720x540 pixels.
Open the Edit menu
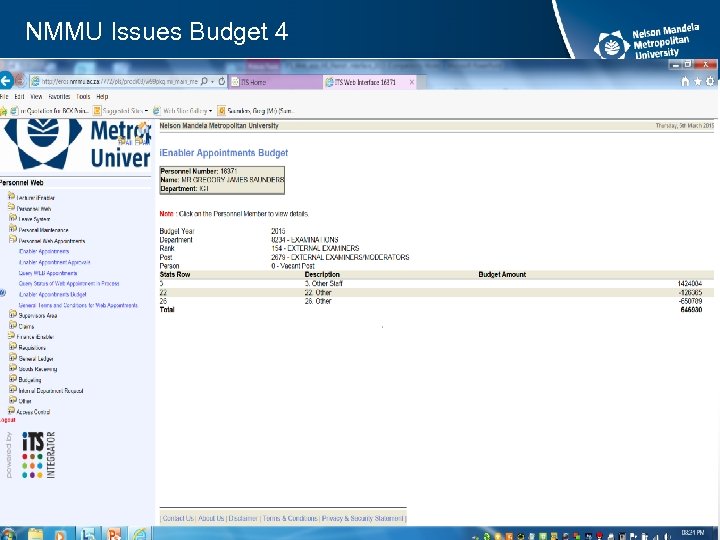19,96
